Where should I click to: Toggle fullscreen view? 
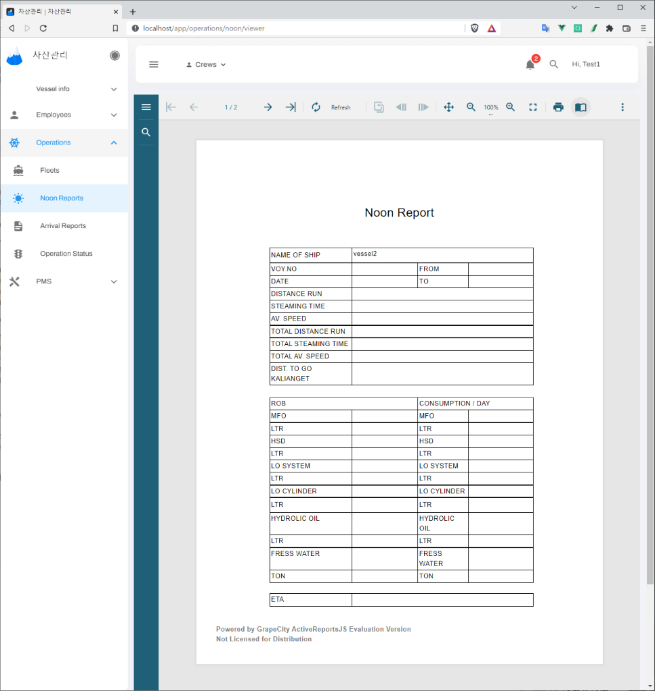(x=533, y=107)
